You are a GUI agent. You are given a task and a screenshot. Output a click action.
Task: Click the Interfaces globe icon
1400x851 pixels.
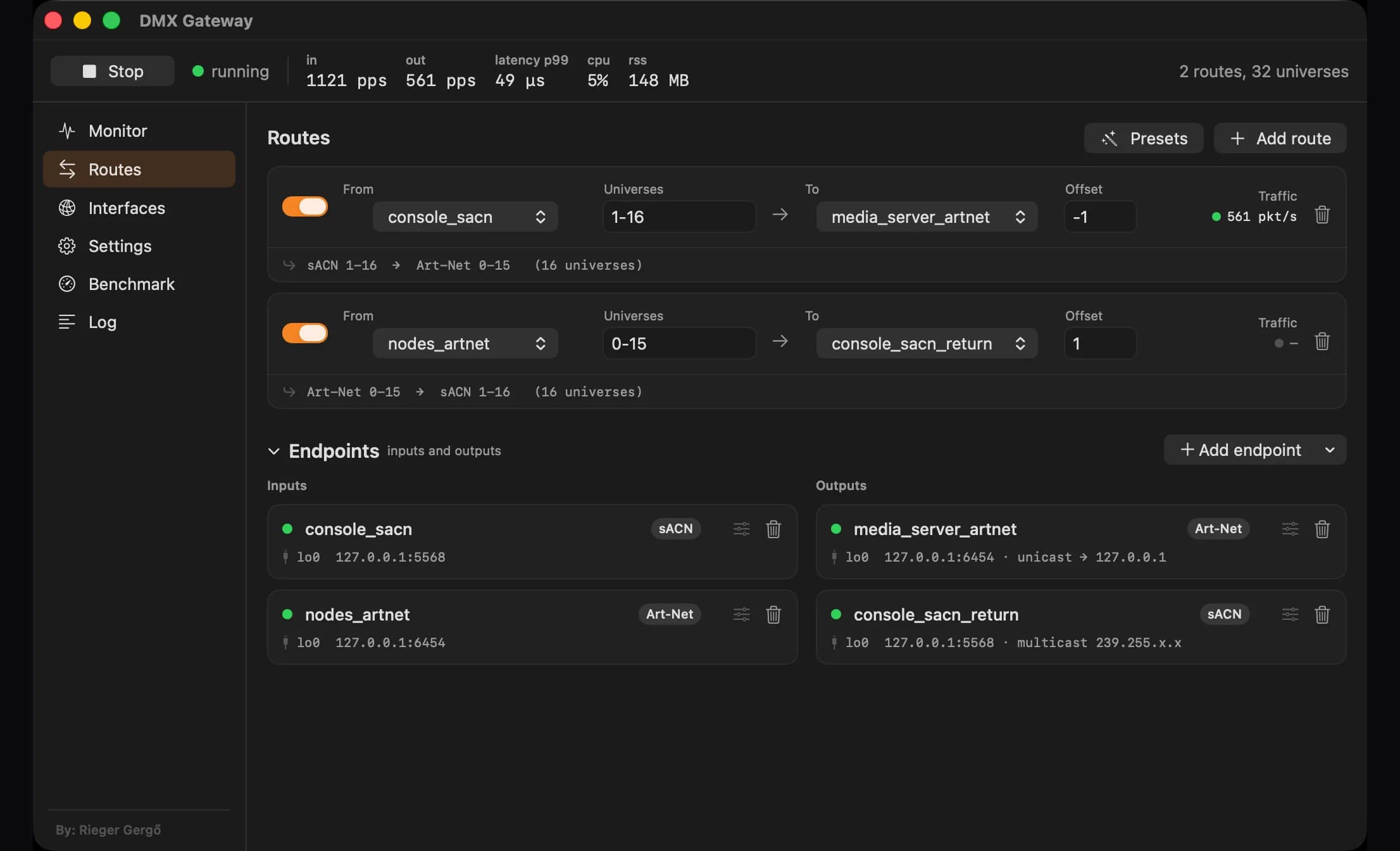point(67,208)
